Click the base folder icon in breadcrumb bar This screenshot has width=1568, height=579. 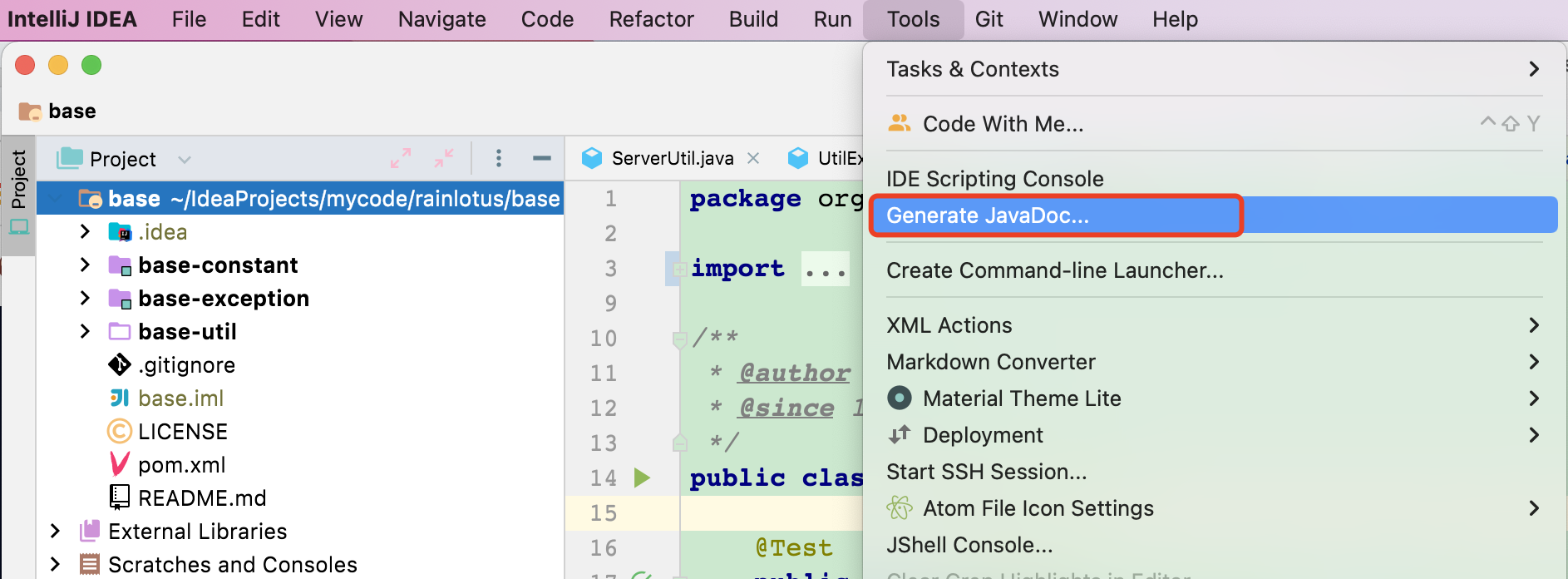pyautogui.click(x=30, y=111)
